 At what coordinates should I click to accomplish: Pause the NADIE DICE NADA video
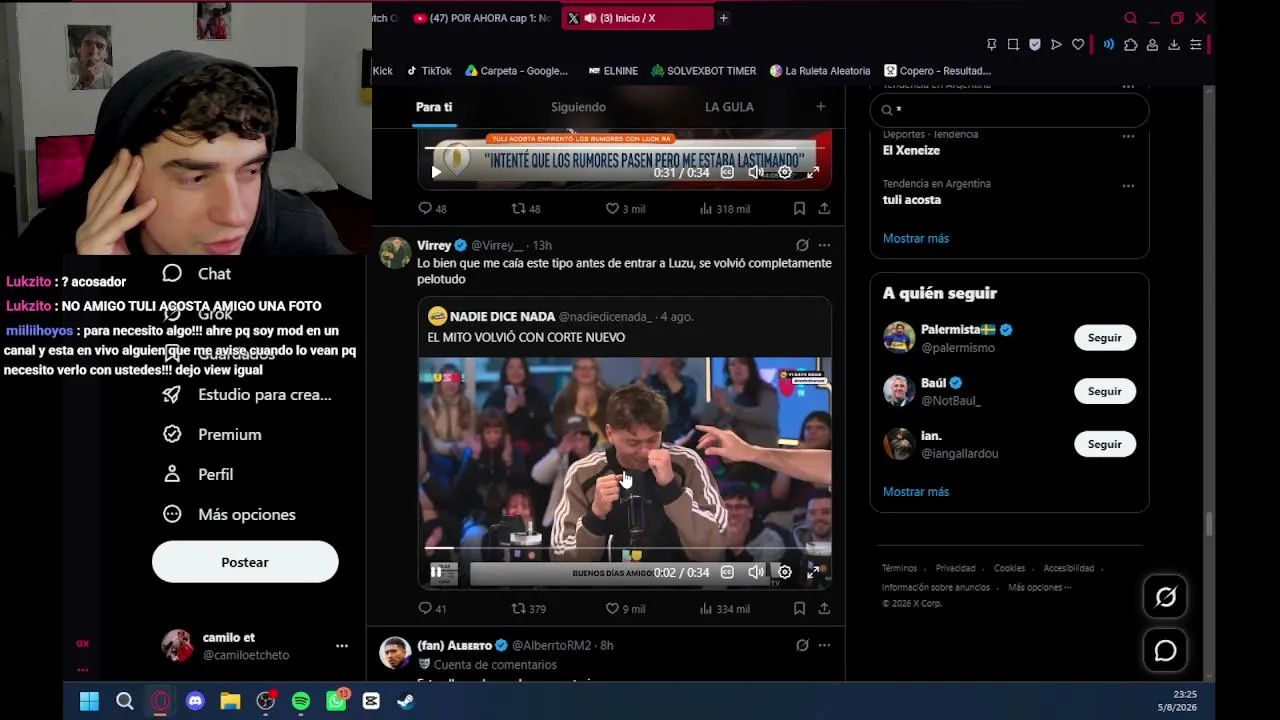click(x=436, y=572)
